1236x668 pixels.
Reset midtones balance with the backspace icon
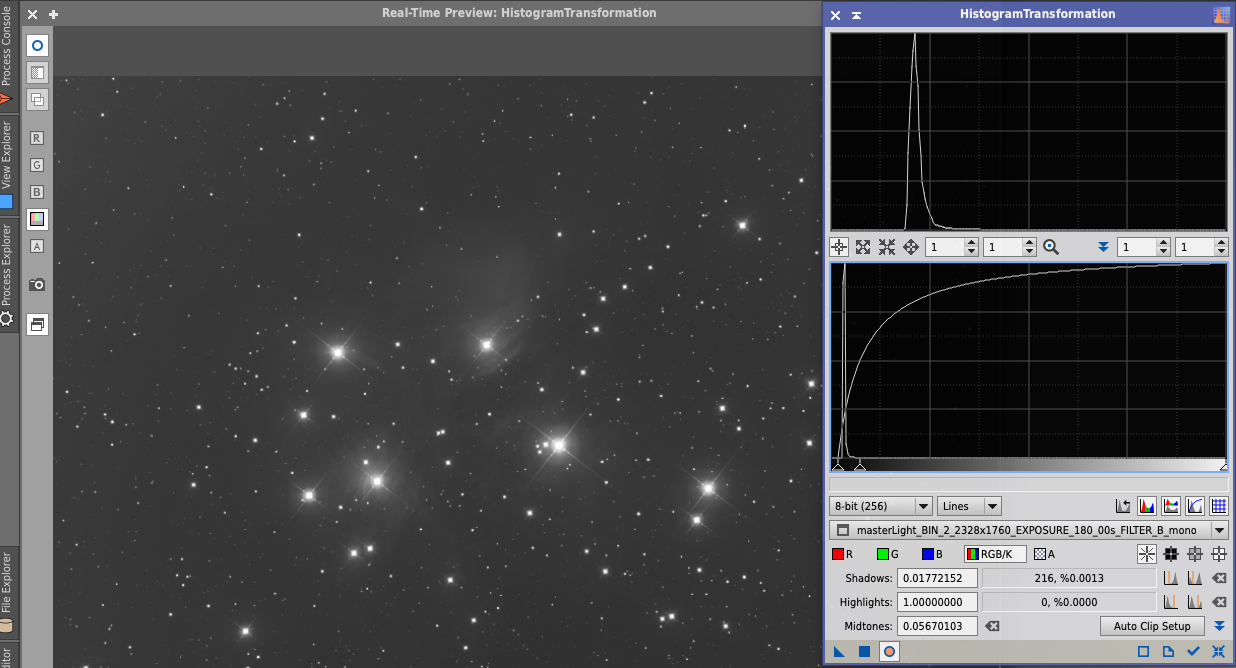(991, 626)
